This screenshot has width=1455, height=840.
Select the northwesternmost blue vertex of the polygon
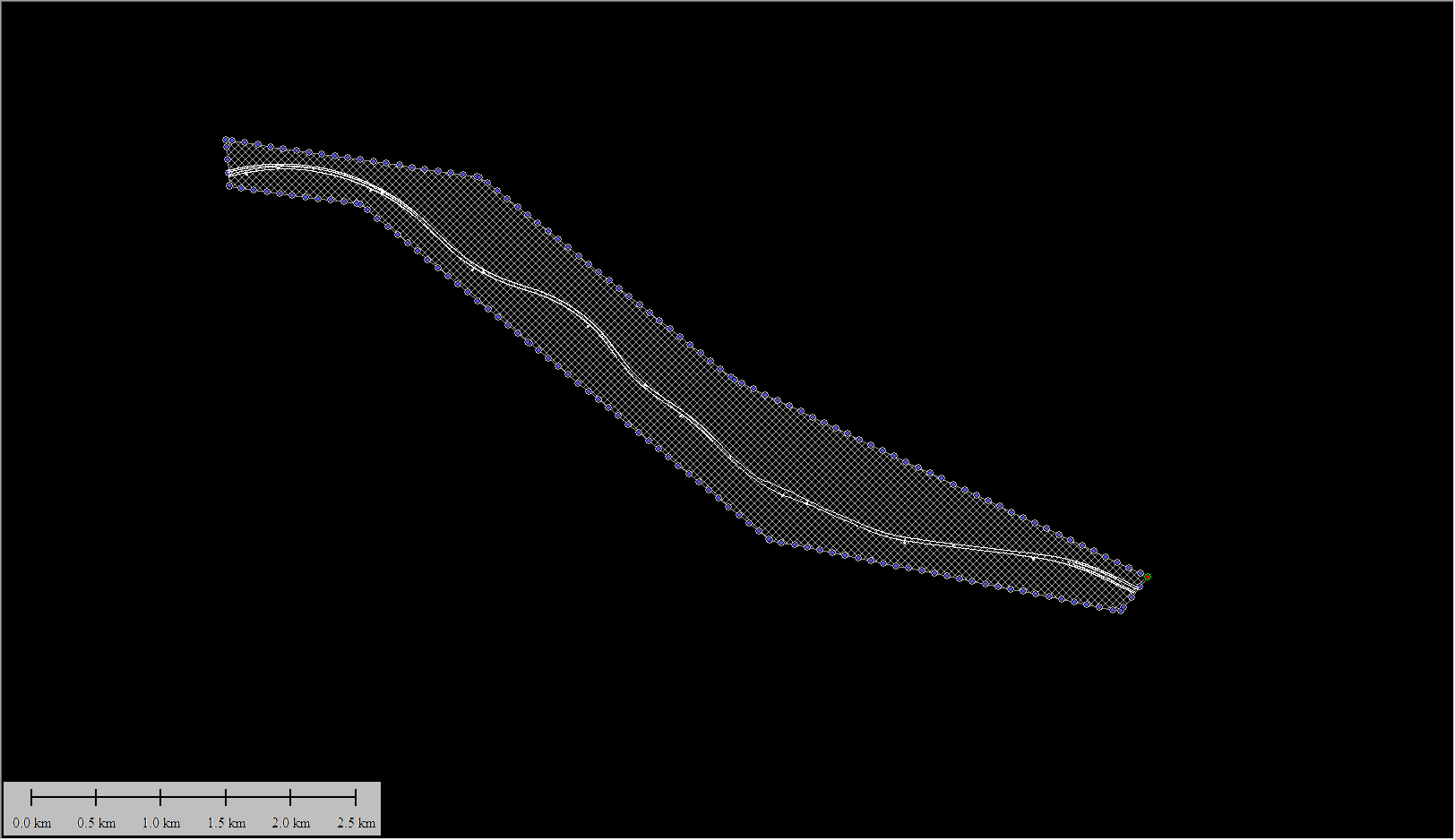[226, 140]
